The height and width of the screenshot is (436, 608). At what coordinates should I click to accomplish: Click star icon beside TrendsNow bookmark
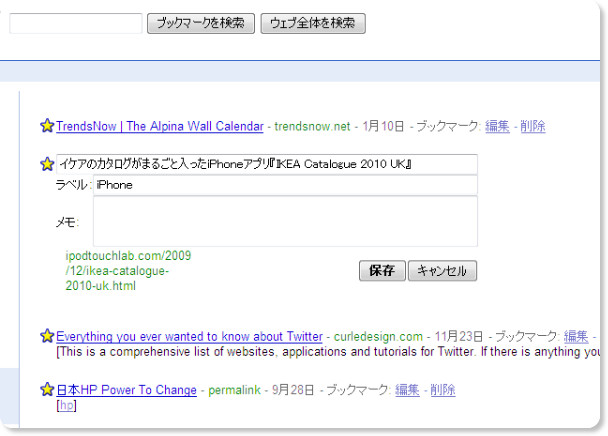[x=47, y=125]
